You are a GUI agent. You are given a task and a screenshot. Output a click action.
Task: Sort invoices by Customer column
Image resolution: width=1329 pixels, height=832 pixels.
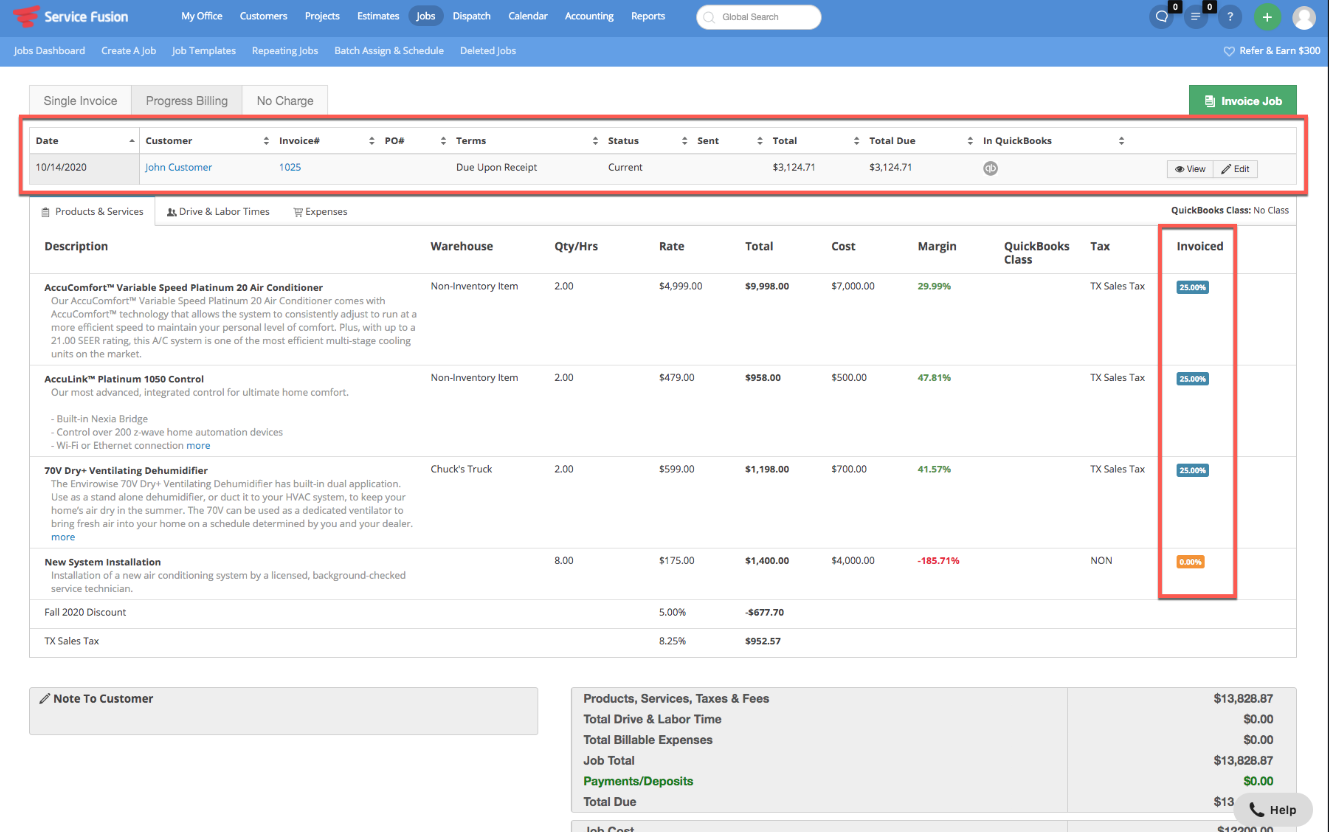click(x=206, y=141)
